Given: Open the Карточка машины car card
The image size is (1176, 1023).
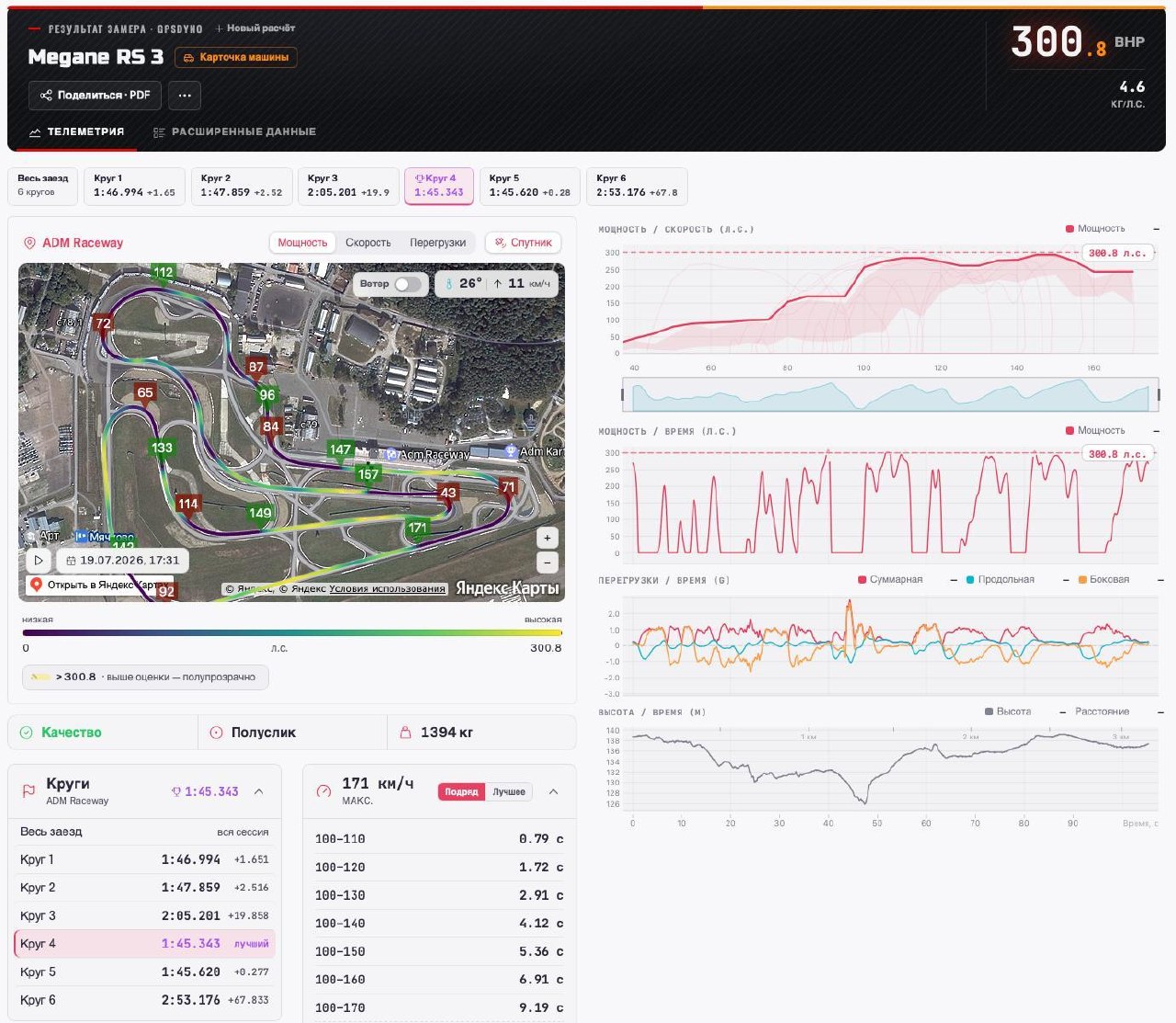Looking at the screenshot, I should click(236, 58).
